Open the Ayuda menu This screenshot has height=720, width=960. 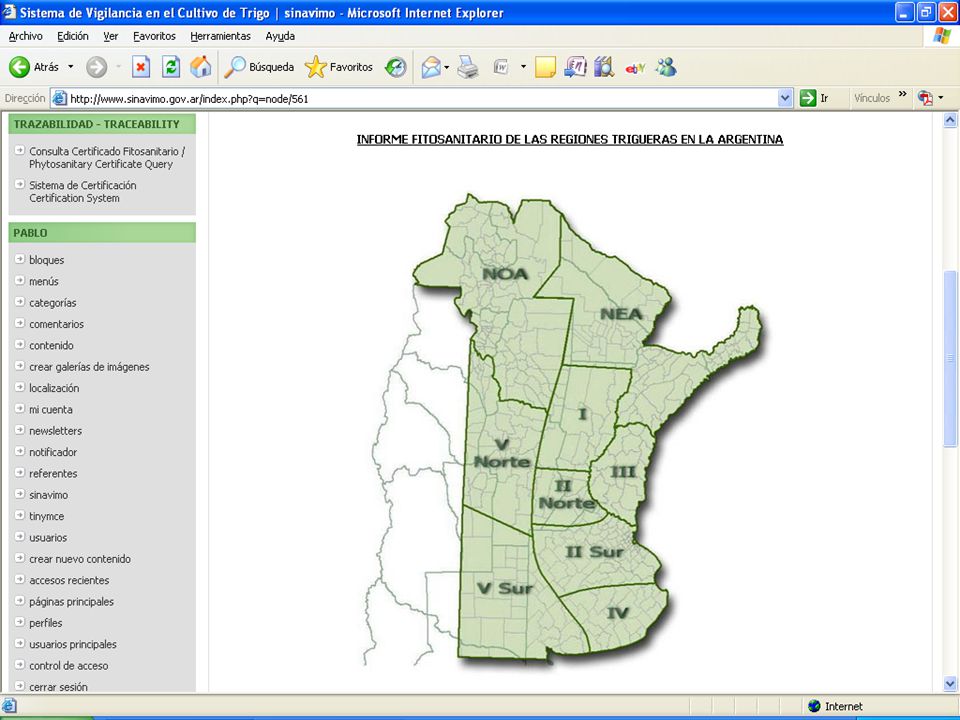(x=280, y=36)
